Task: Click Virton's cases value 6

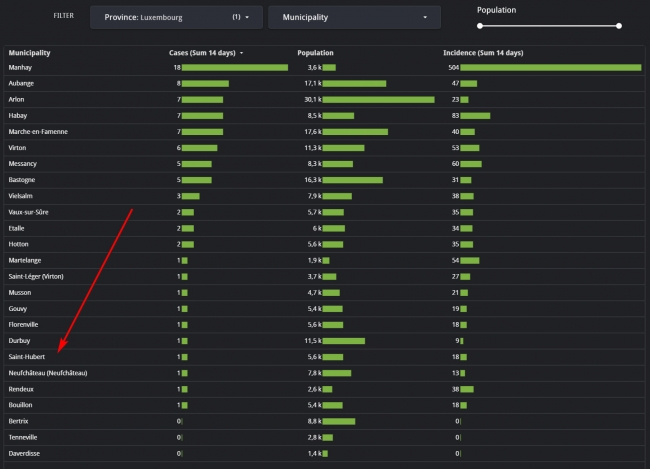Action: coord(179,148)
